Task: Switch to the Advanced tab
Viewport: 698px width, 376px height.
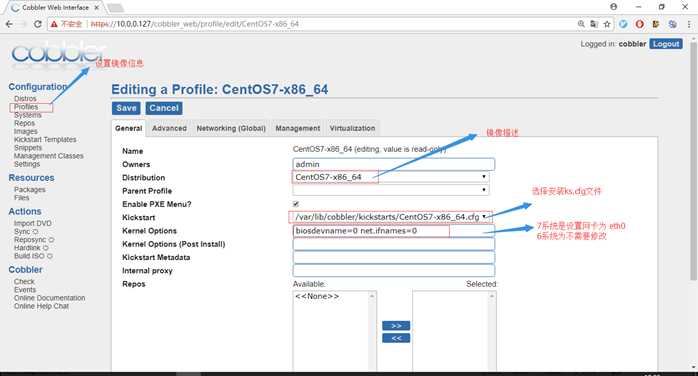Action: (x=169, y=128)
